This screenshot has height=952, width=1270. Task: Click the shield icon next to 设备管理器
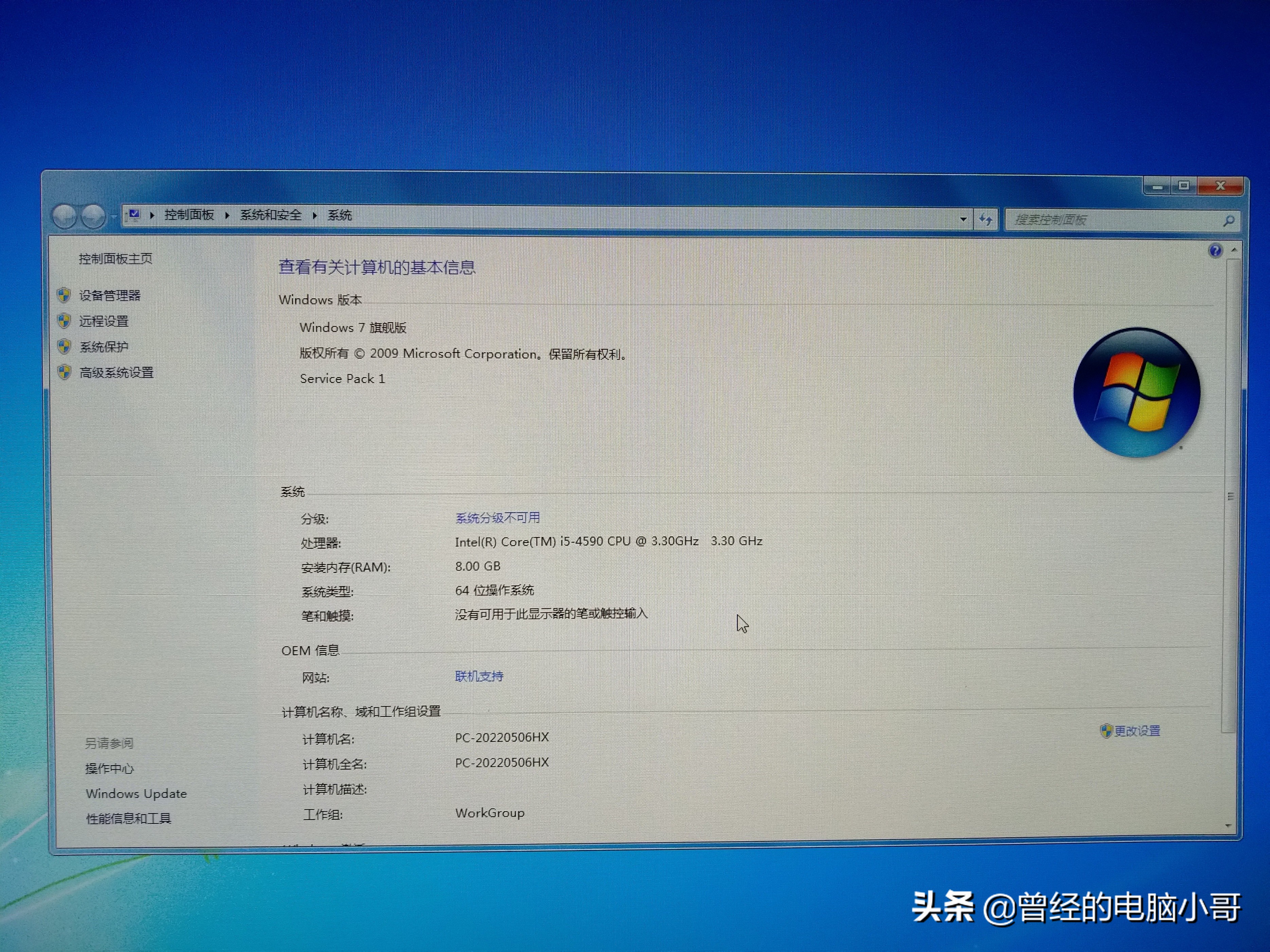[64, 295]
